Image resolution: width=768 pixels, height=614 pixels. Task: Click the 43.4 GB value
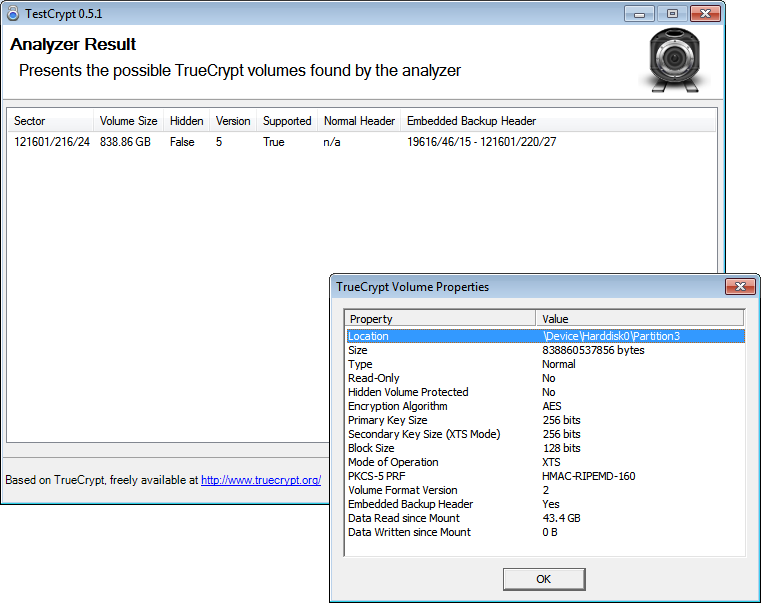point(561,518)
